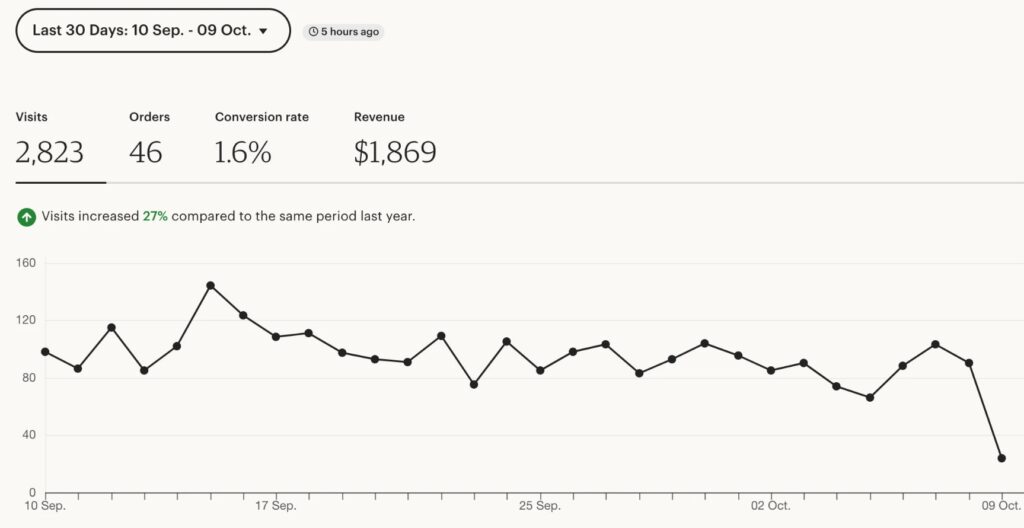Click the green 27% increase text
The width and height of the screenshot is (1024, 528).
point(155,216)
